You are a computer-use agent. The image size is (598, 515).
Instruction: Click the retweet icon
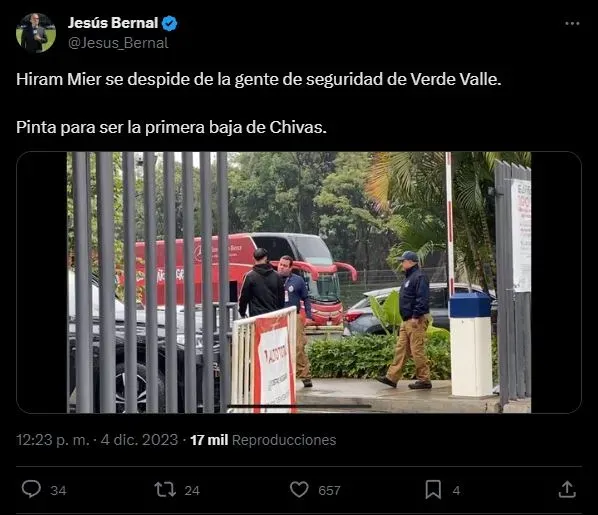pyautogui.click(x=165, y=489)
